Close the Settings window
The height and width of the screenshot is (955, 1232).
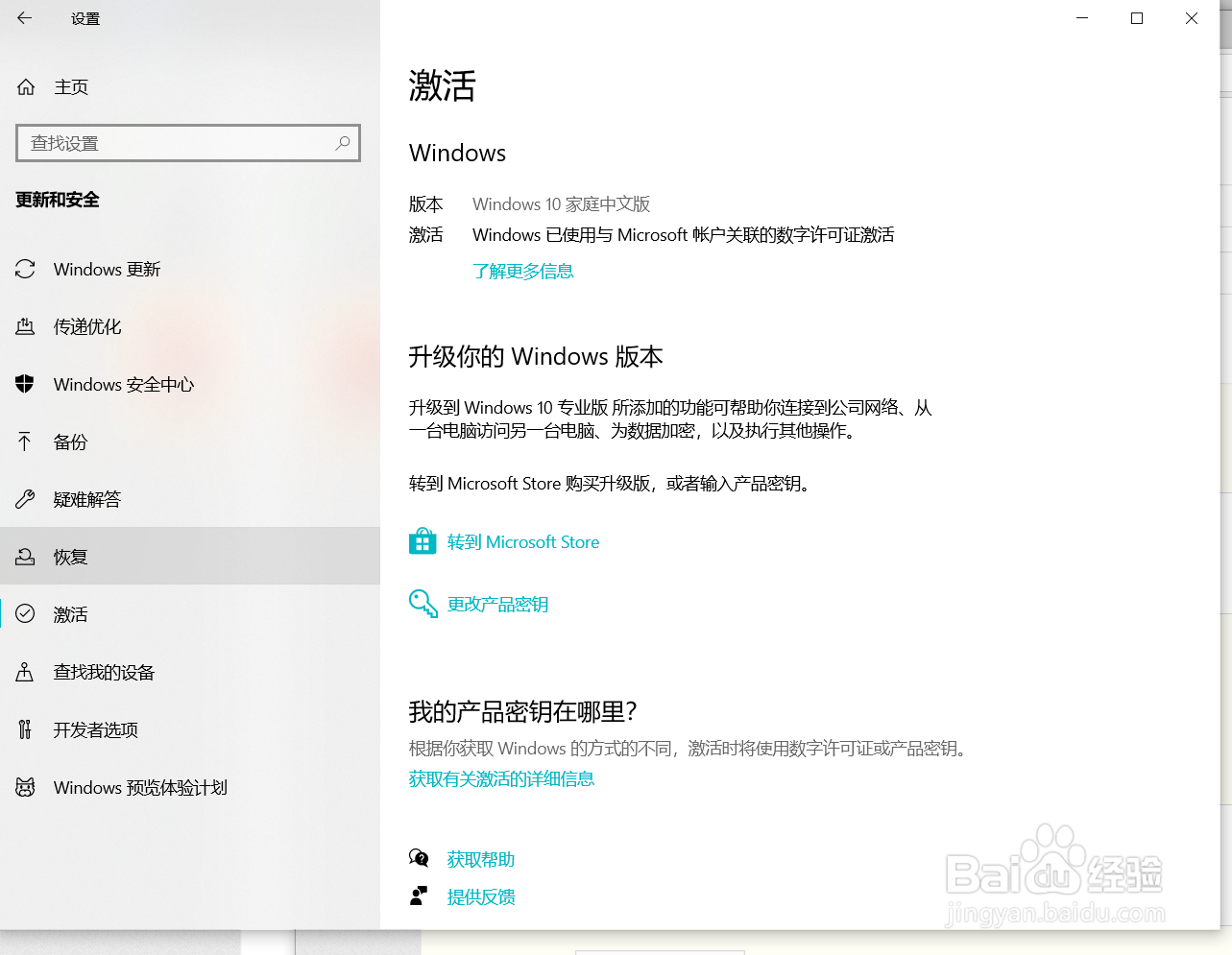(1192, 18)
